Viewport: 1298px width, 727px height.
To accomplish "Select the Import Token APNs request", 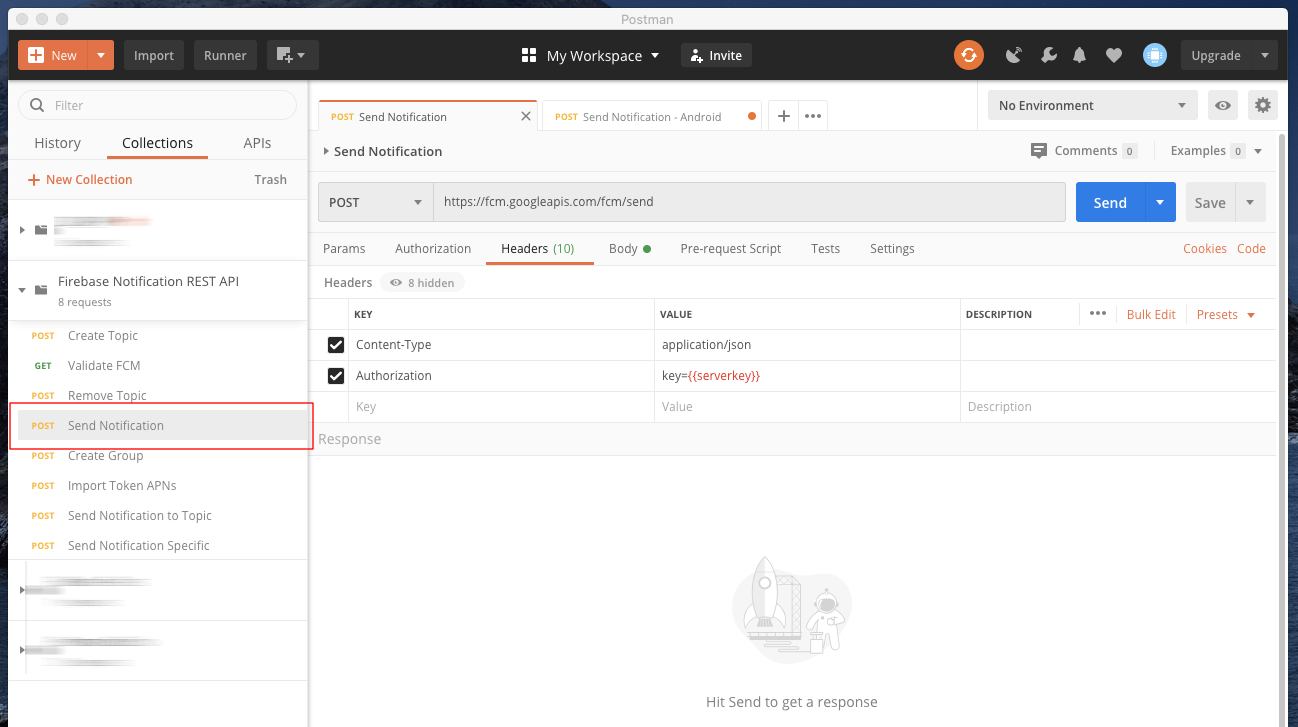I will click(160, 485).
